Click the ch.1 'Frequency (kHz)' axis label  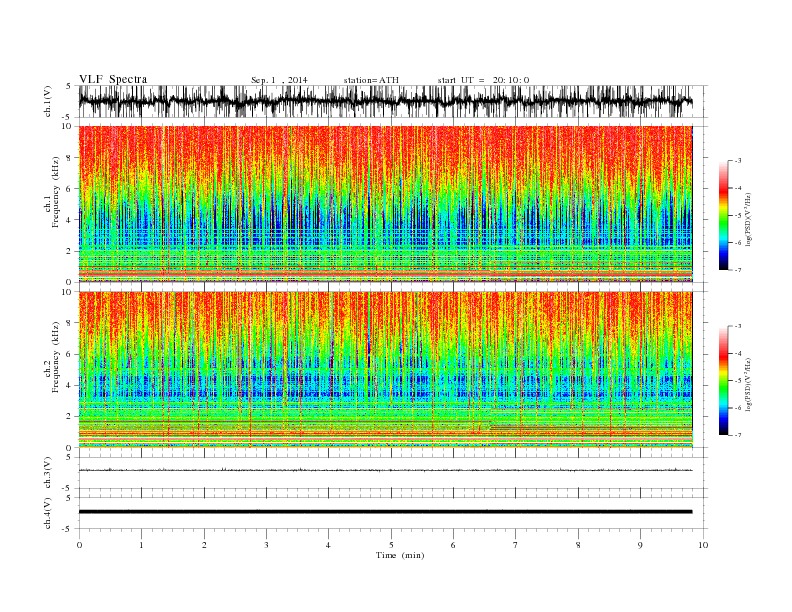55,192
